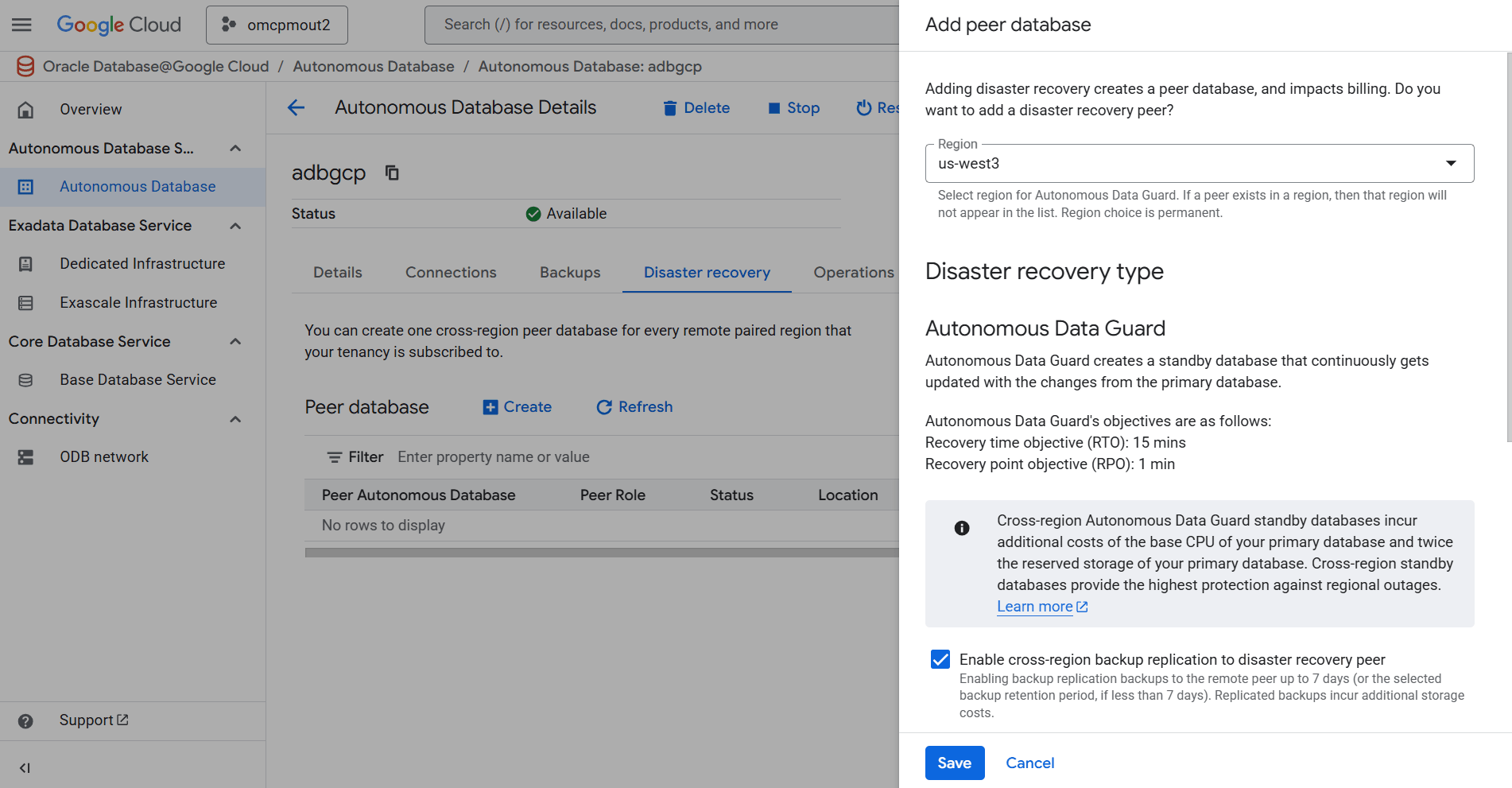
Task: Collapse the Exadata Database Service section
Action: pyautogui.click(x=235, y=226)
